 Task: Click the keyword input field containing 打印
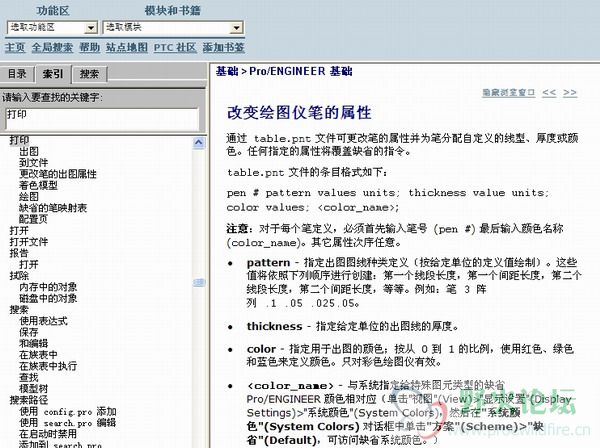pos(102,119)
